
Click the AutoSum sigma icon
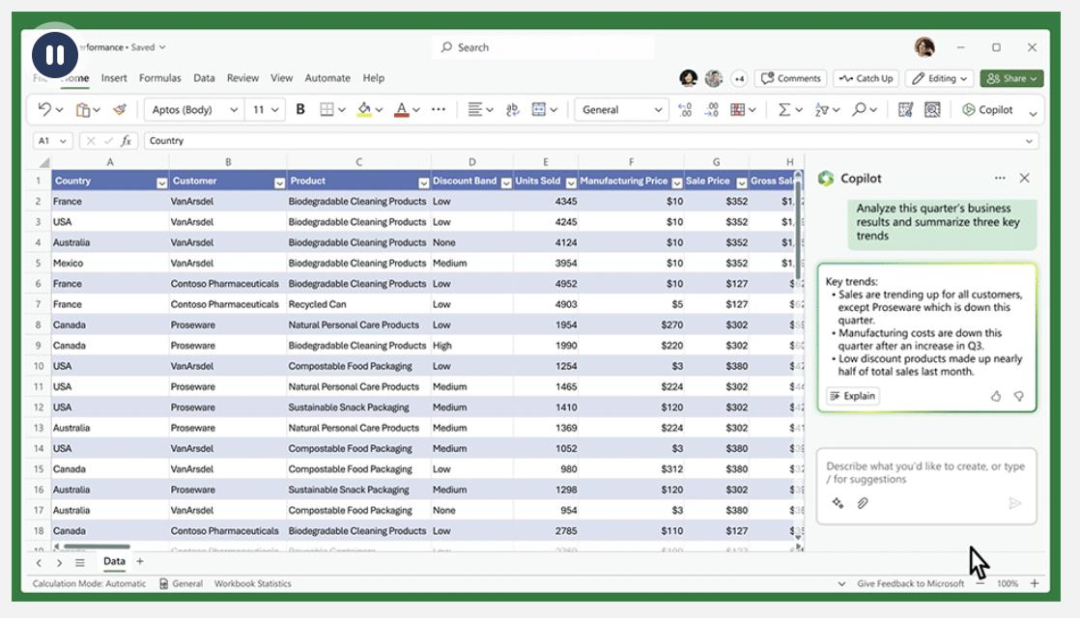click(x=784, y=110)
